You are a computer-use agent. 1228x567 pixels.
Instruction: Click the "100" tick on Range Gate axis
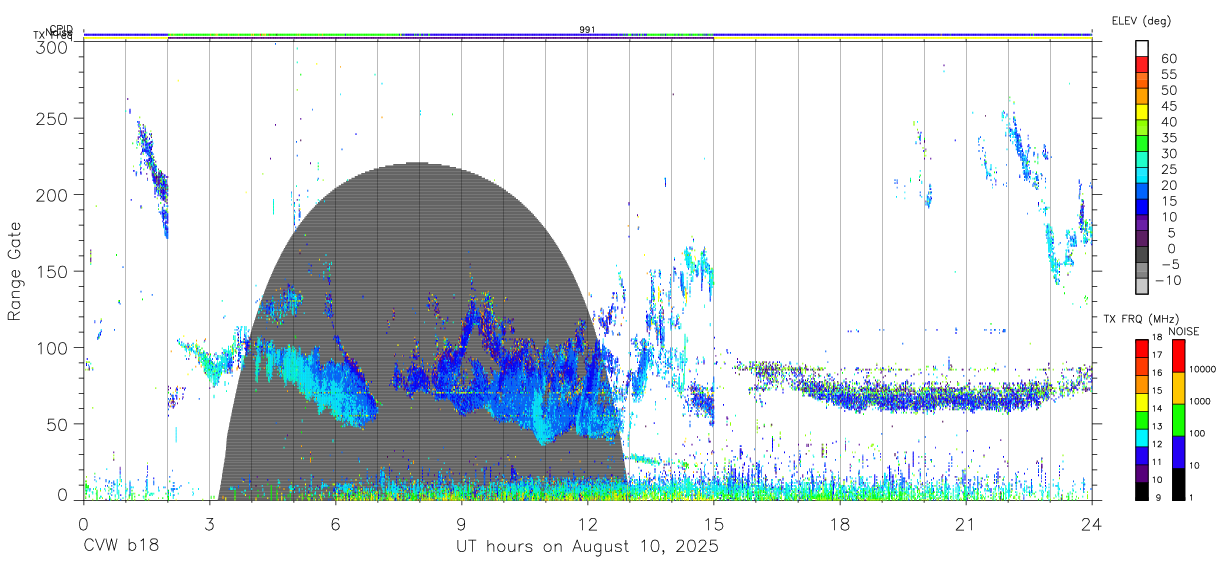coord(51,347)
